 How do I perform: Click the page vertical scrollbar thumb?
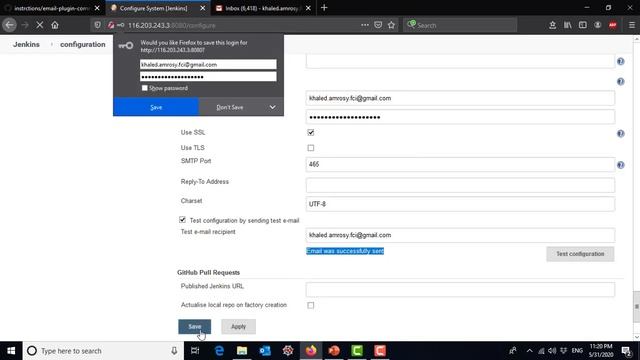pyautogui.click(x=636, y=307)
